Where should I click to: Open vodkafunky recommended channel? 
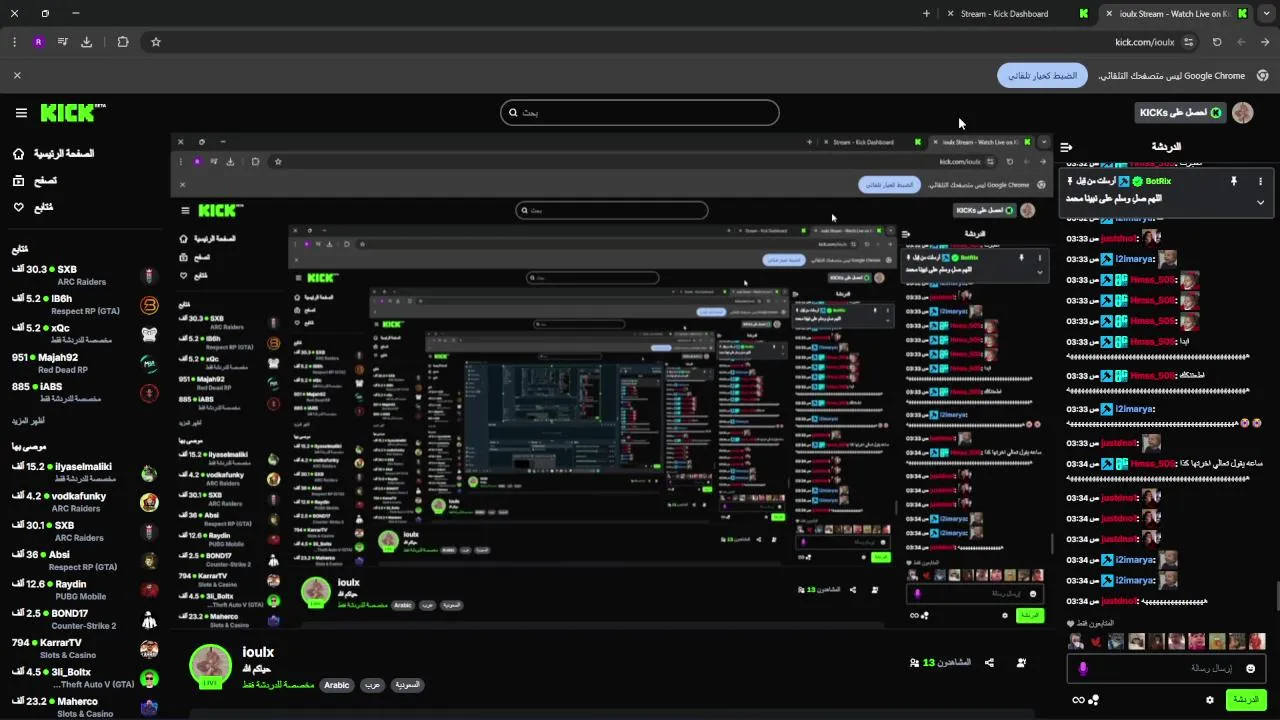(x=85, y=502)
